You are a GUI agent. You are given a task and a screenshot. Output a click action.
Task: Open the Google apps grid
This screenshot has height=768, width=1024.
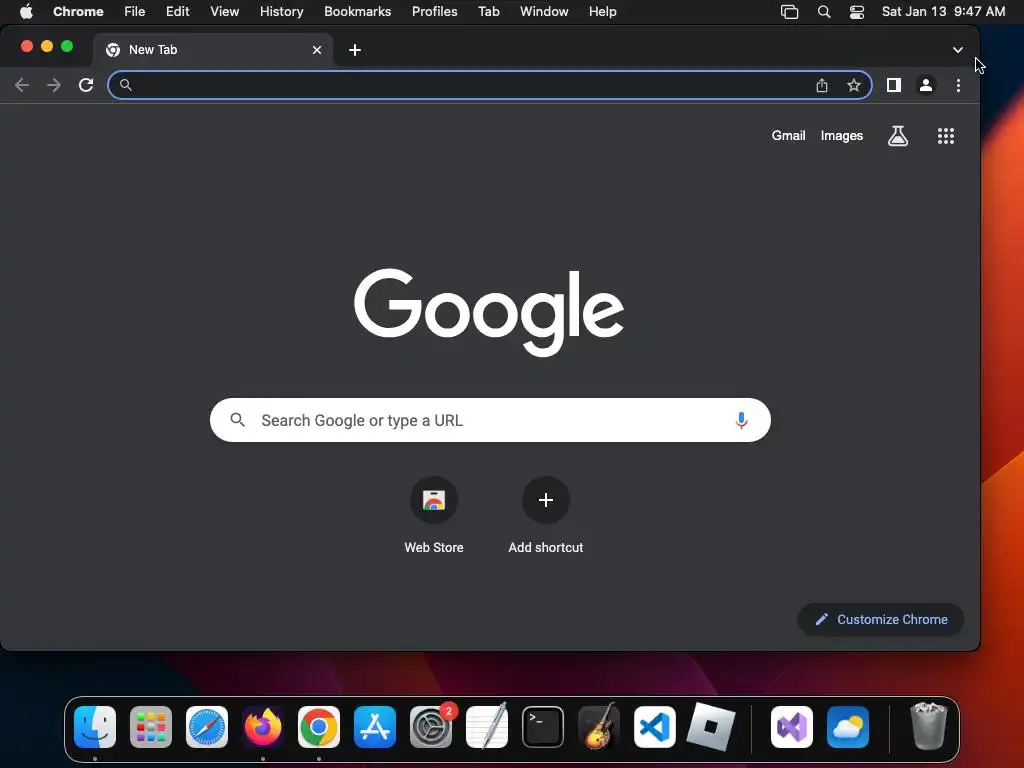946,136
